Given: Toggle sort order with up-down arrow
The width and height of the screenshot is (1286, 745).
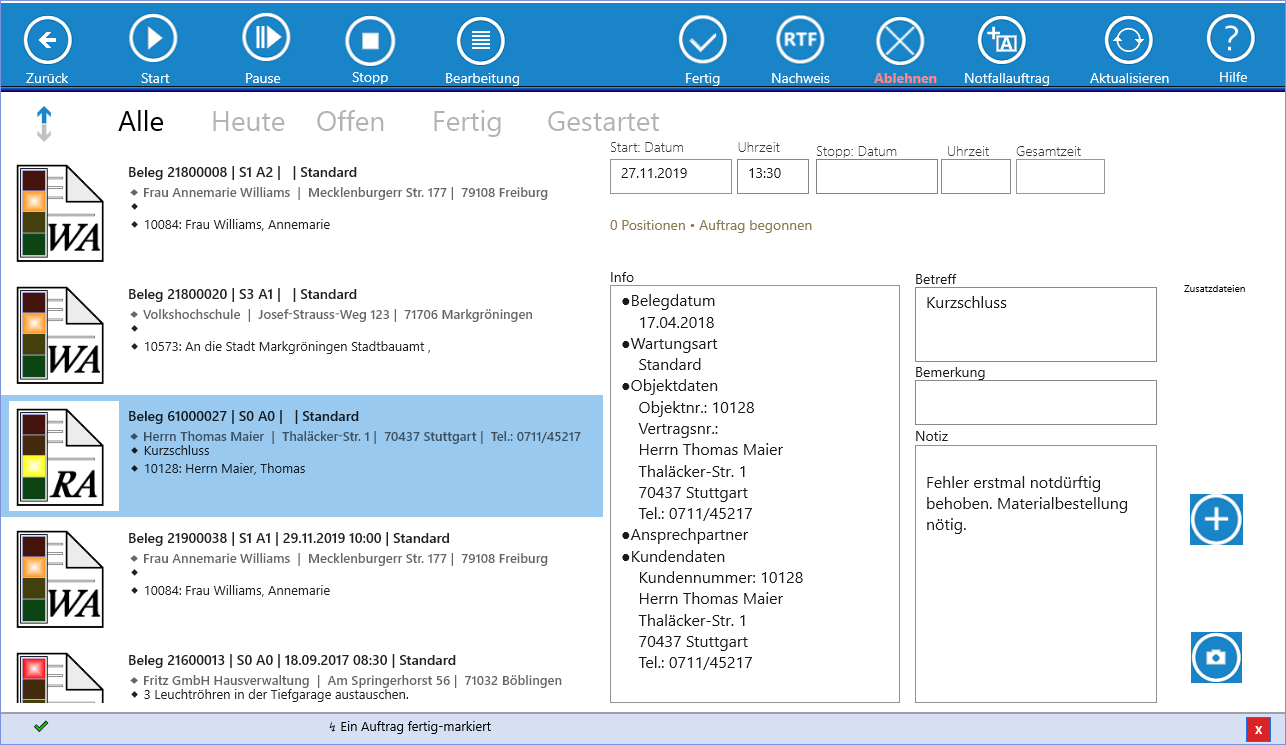Looking at the screenshot, I should point(44,123).
